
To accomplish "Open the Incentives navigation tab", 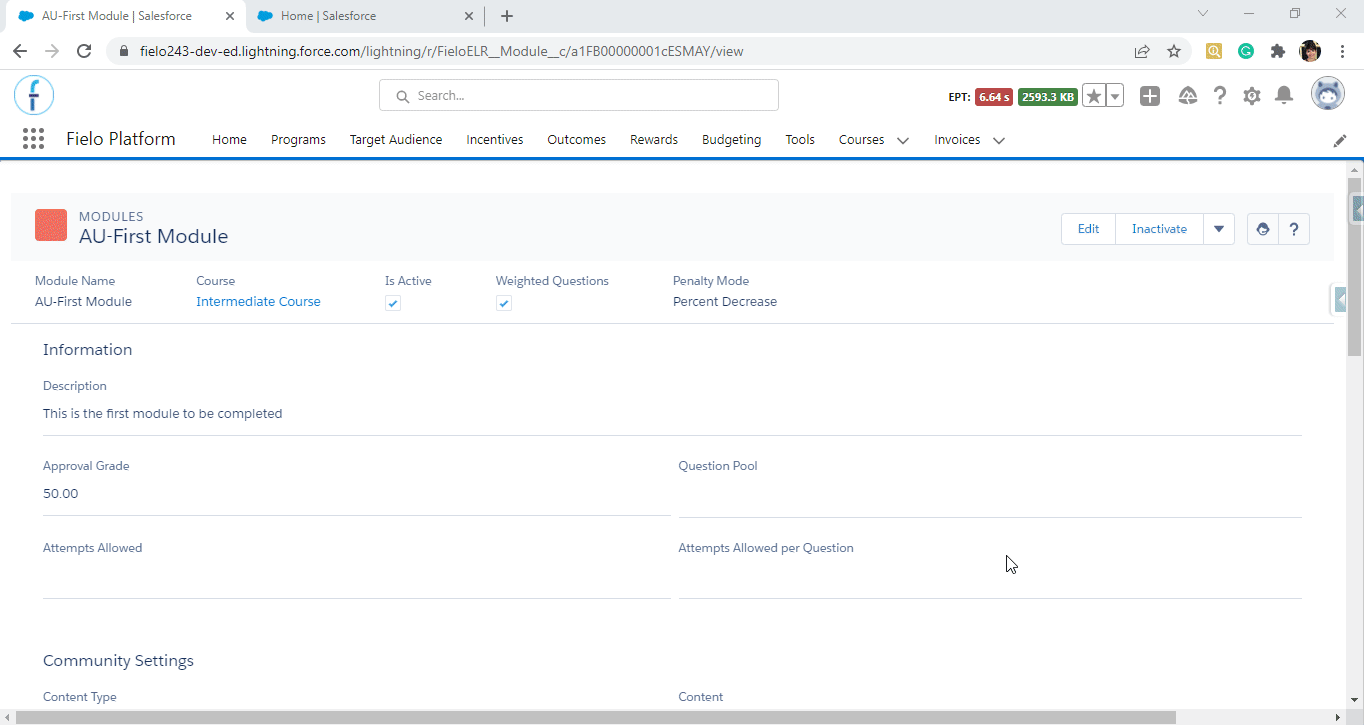I will 495,140.
